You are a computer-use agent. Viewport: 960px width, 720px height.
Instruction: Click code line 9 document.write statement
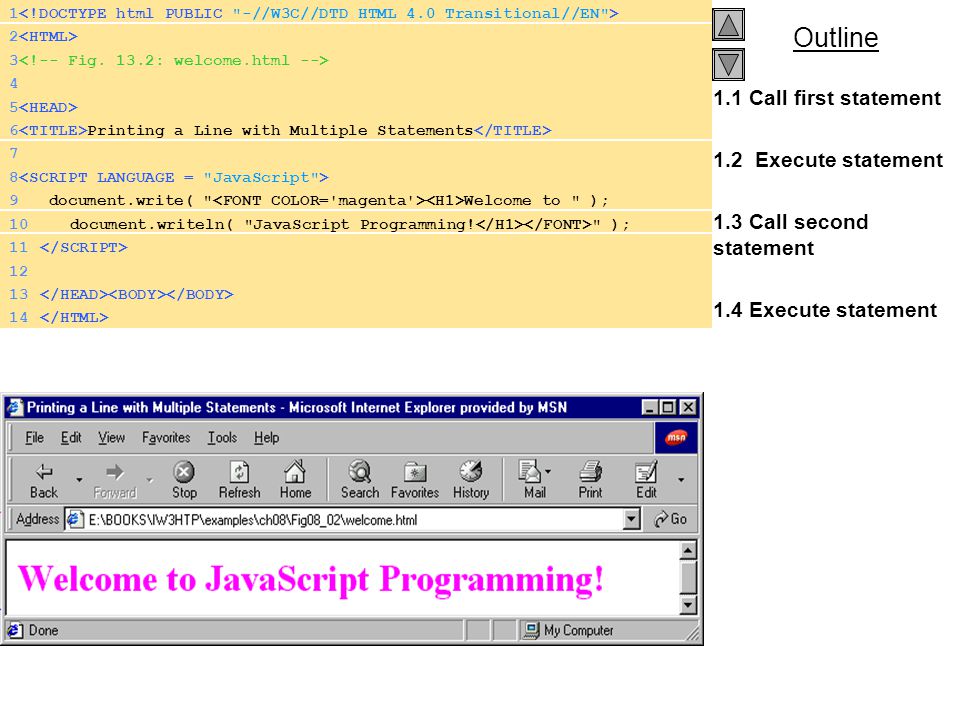point(329,201)
